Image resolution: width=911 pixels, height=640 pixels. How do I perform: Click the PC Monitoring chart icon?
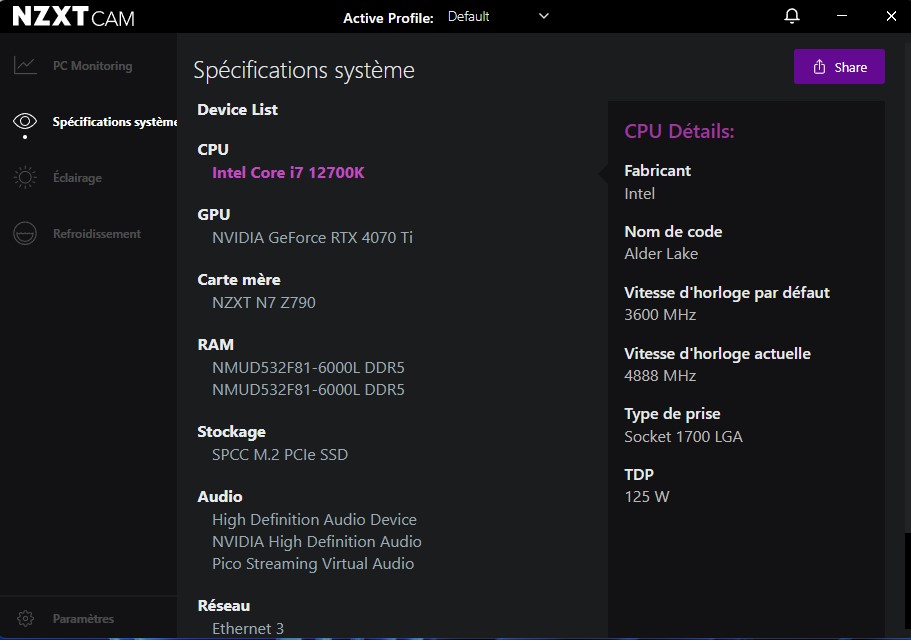click(x=25, y=66)
